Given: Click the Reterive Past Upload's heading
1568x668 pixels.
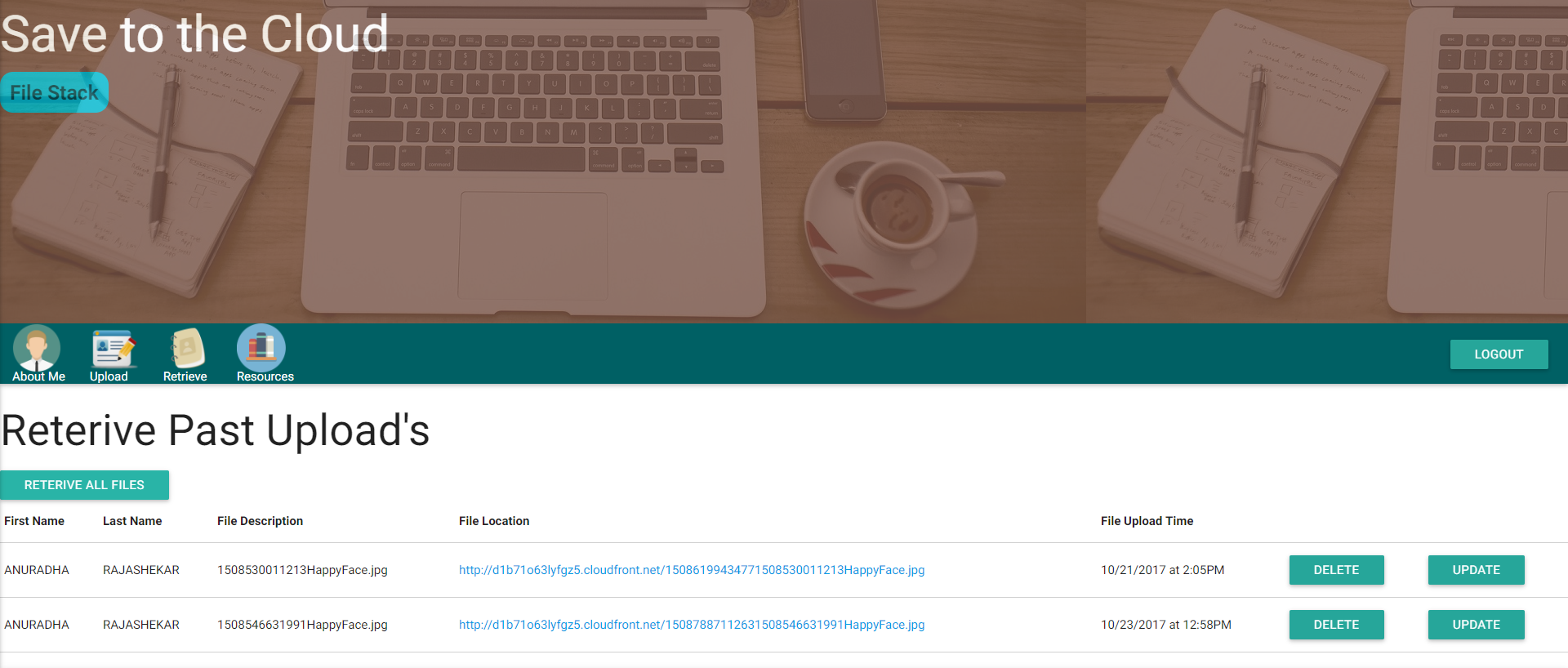Looking at the screenshot, I should 216,430.
